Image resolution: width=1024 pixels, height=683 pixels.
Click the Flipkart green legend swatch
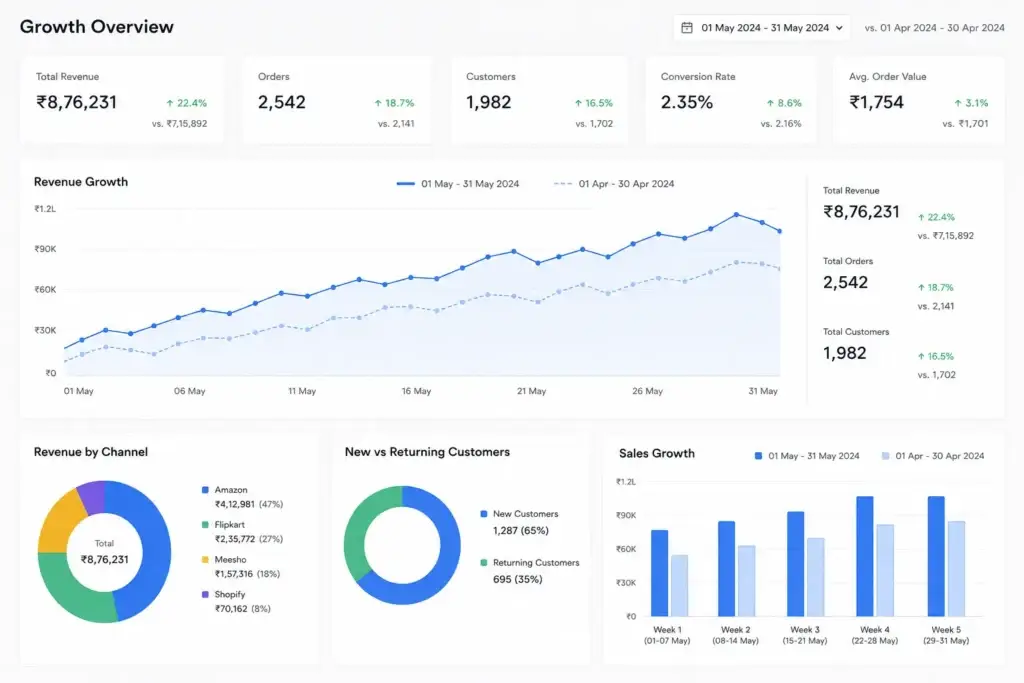point(205,524)
